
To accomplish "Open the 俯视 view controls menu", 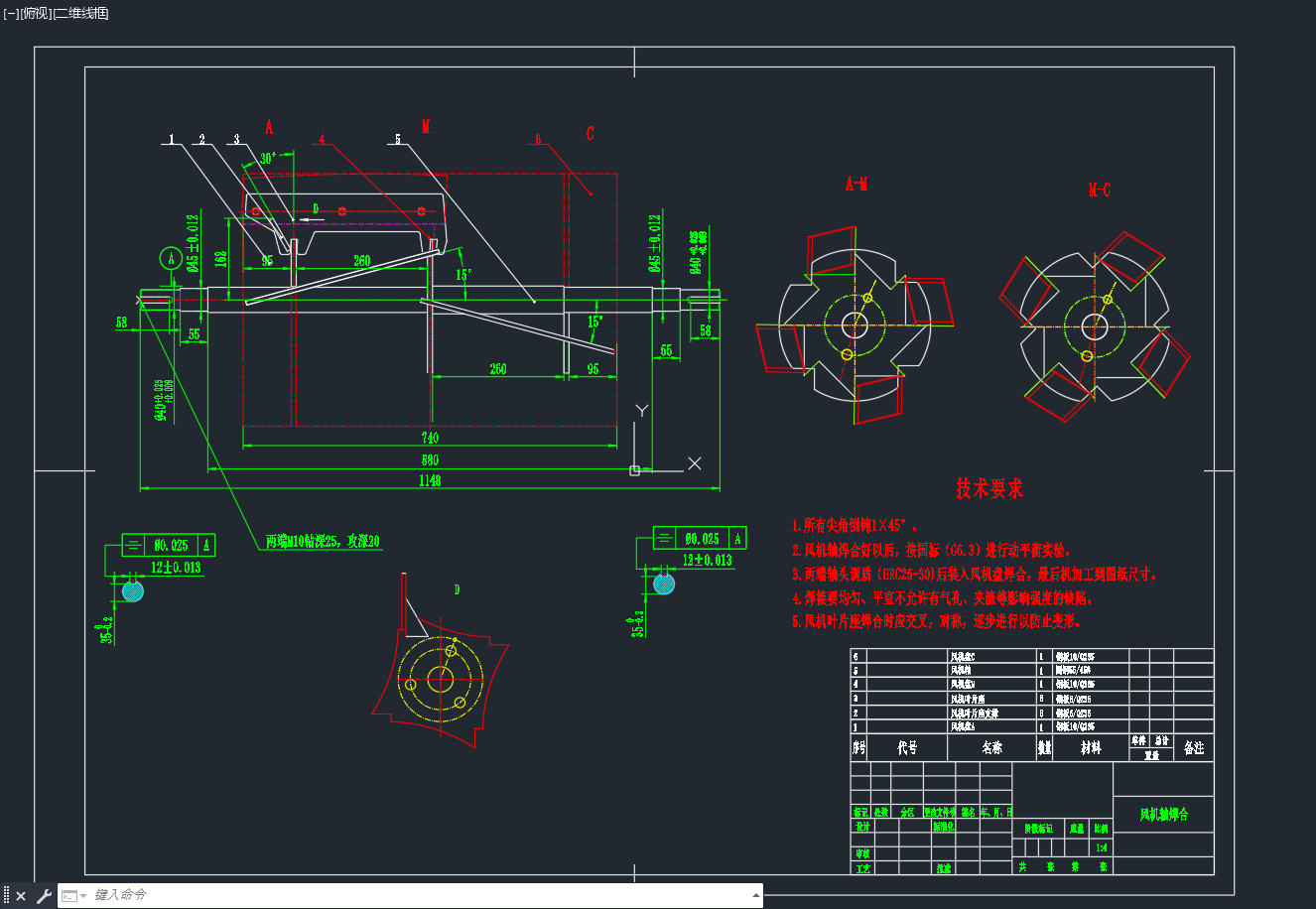I will (36, 13).
